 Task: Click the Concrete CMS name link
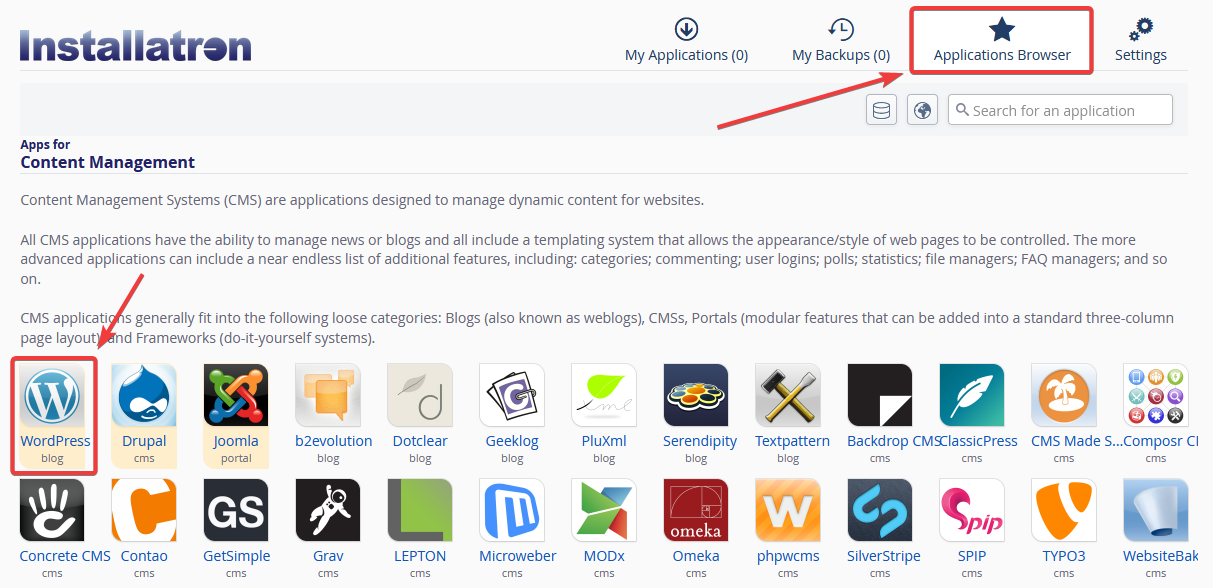pyautogui.click(x=65, y=556)
